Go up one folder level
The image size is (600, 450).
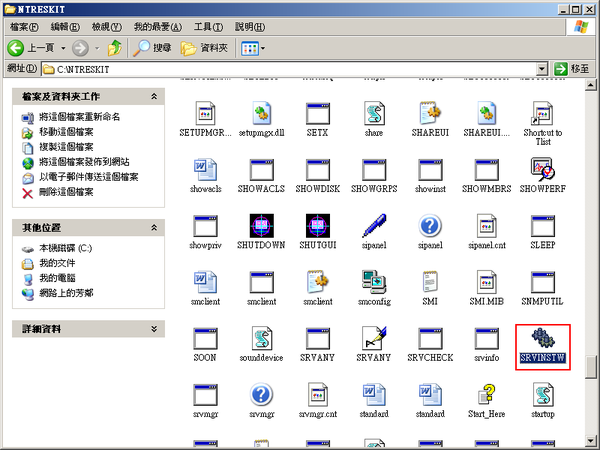pos(114,48)
